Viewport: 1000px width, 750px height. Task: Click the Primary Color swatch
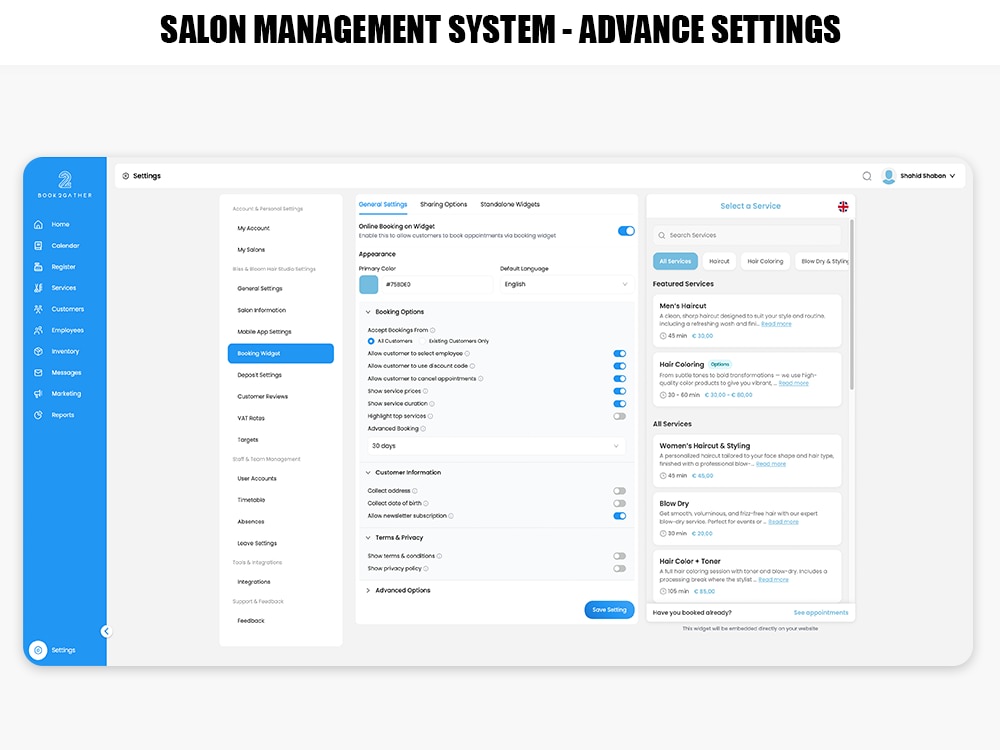click(x=369, y=284)
